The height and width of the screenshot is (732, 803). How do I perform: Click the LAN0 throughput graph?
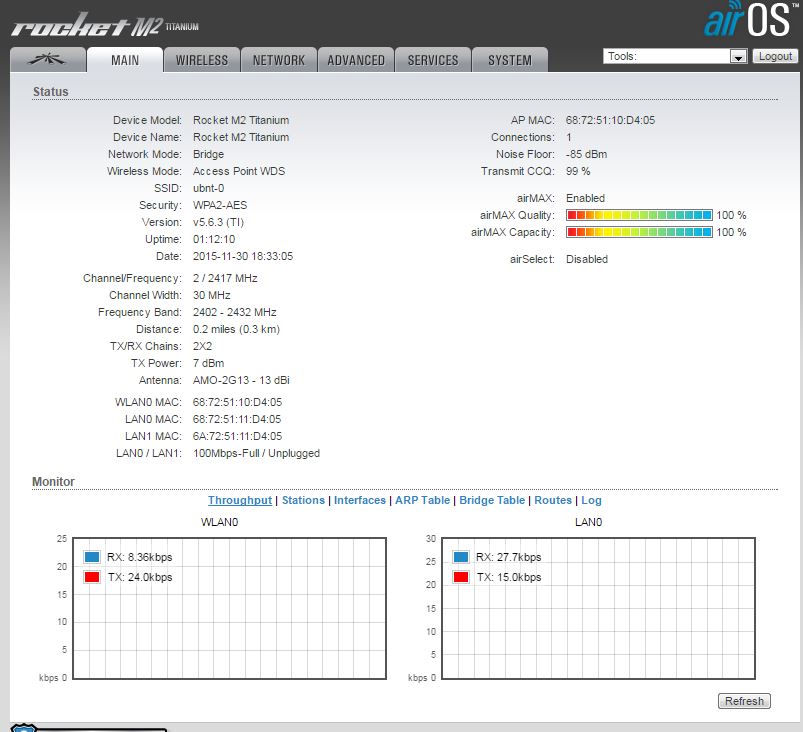coord(598,609)
